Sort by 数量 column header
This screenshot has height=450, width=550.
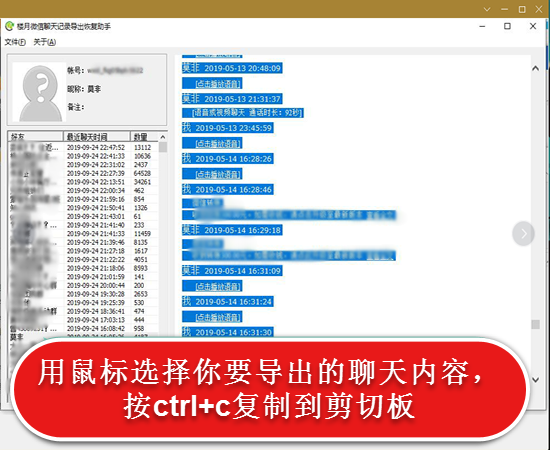click(145, 136)
